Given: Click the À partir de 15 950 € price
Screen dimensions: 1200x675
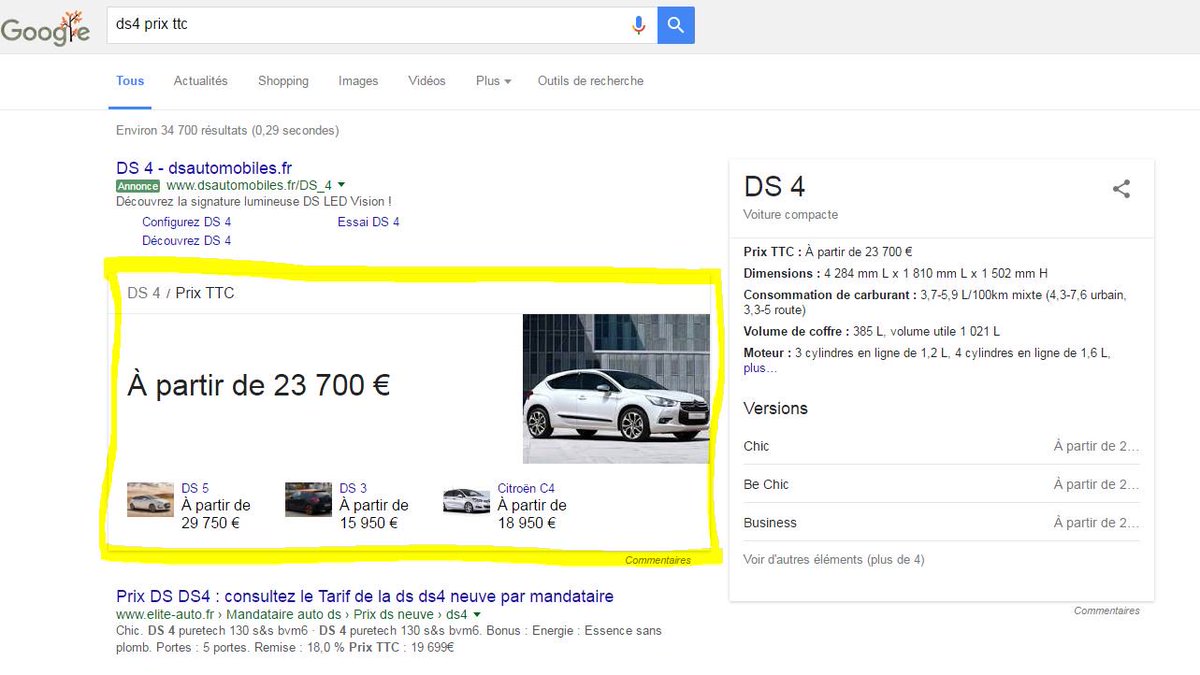Looking at the screenshot, I should pos(374,514).
